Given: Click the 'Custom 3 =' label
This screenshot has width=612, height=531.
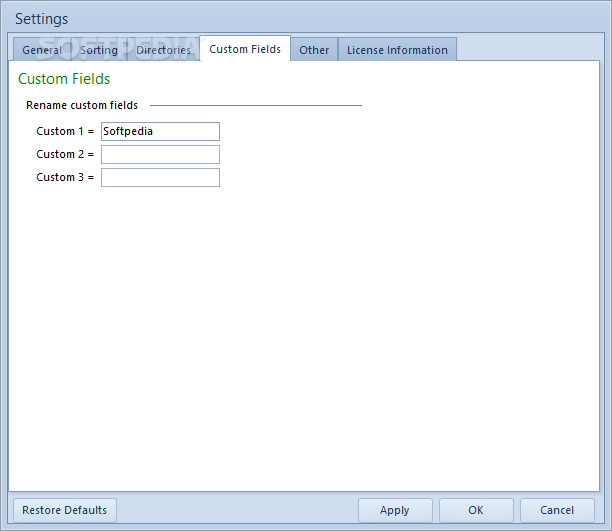Looking at the screenshot, I should tap(65, 177).
